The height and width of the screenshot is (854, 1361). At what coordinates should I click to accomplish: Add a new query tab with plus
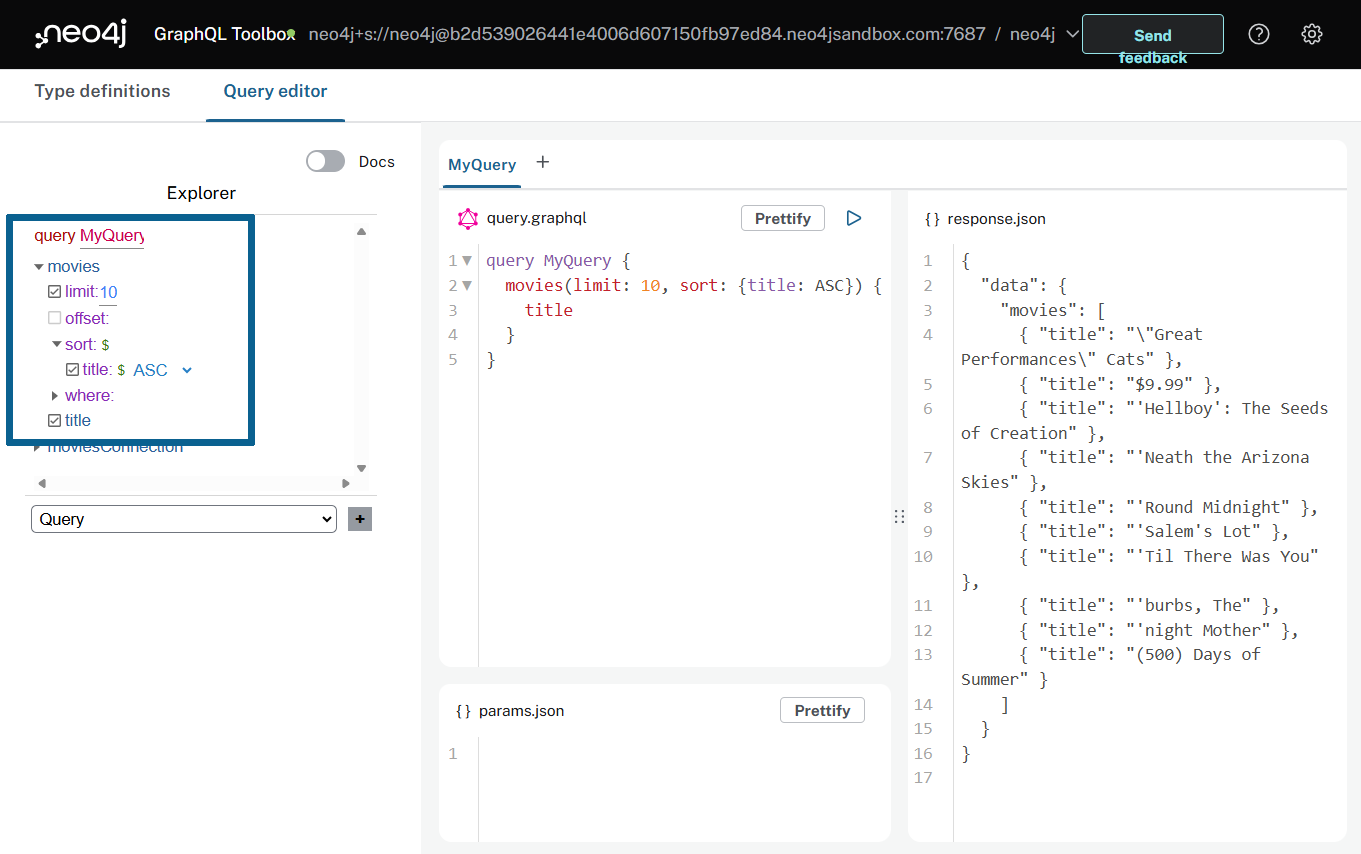(543, 162)
